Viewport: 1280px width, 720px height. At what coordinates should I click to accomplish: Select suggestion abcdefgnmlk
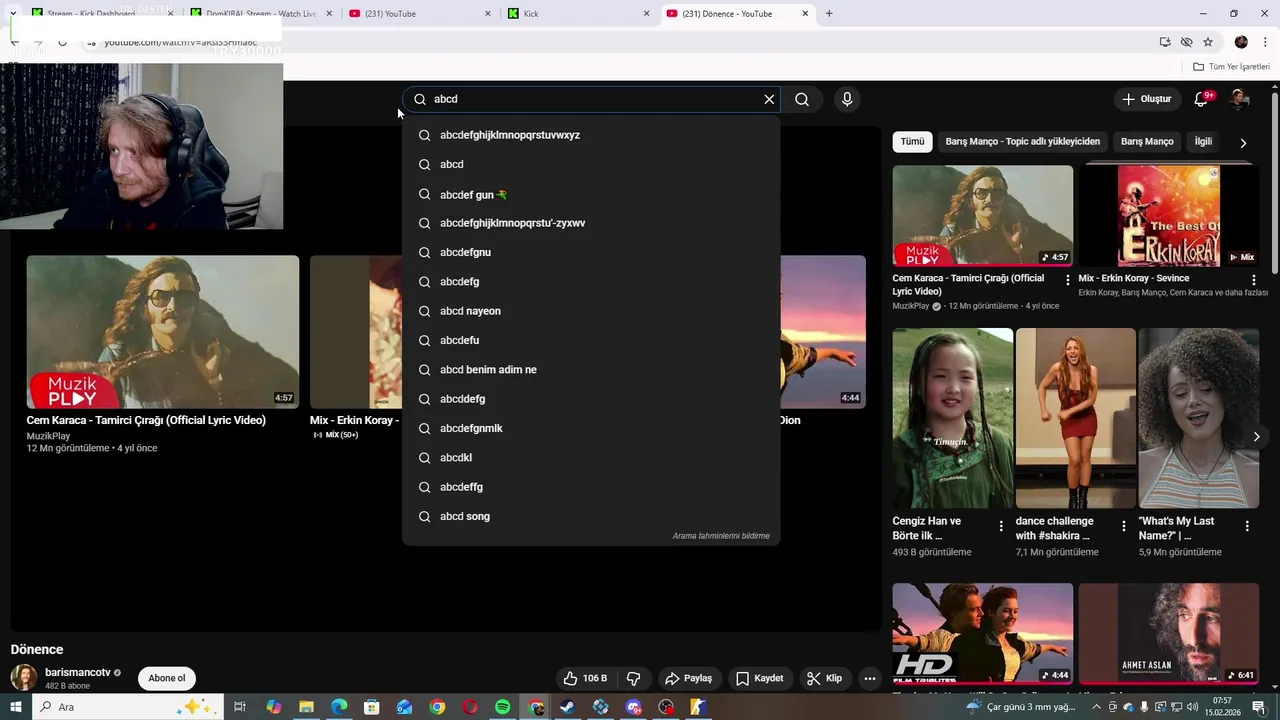point(591,428)
